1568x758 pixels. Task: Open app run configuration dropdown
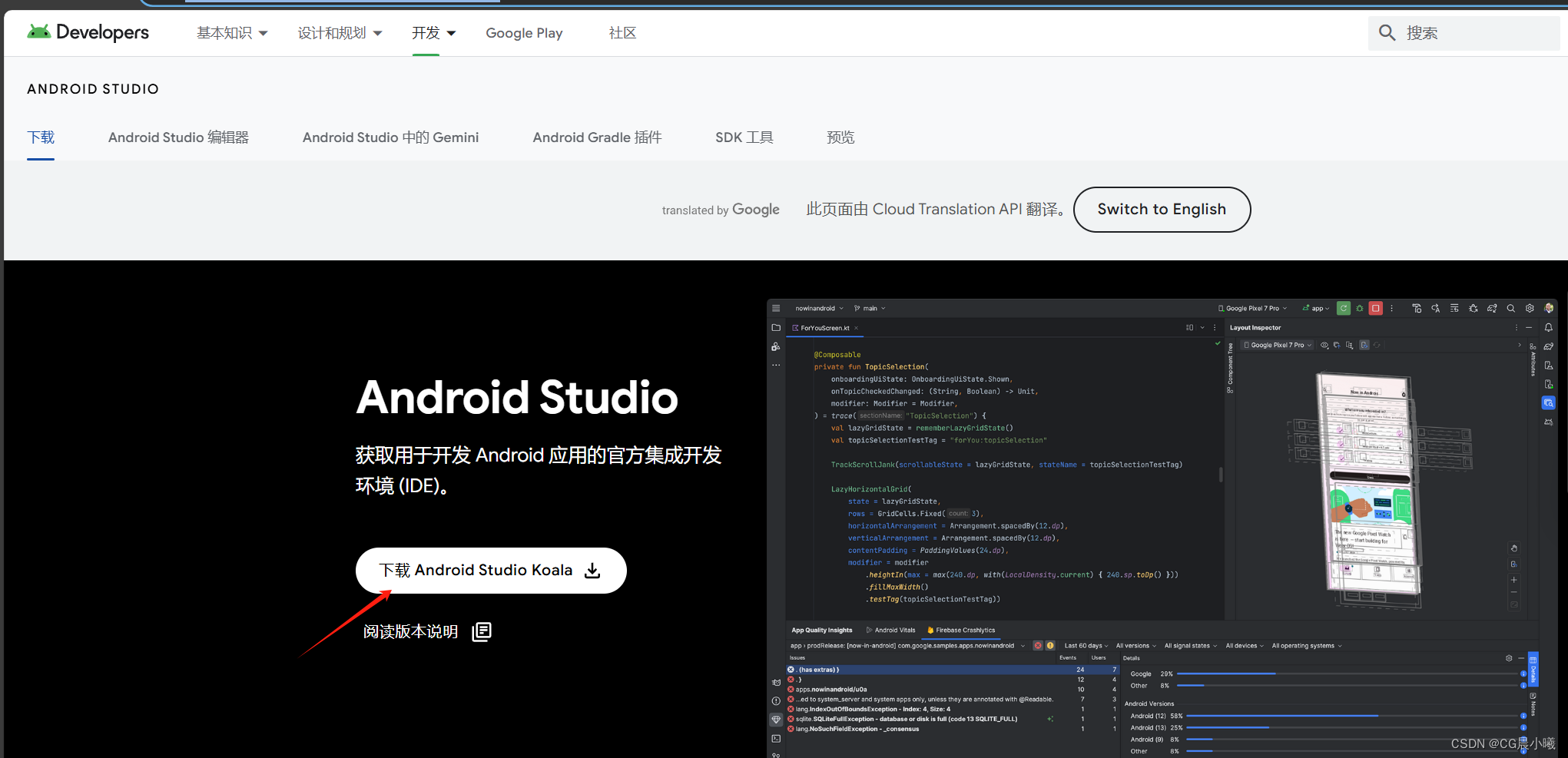click(1316, 308)
